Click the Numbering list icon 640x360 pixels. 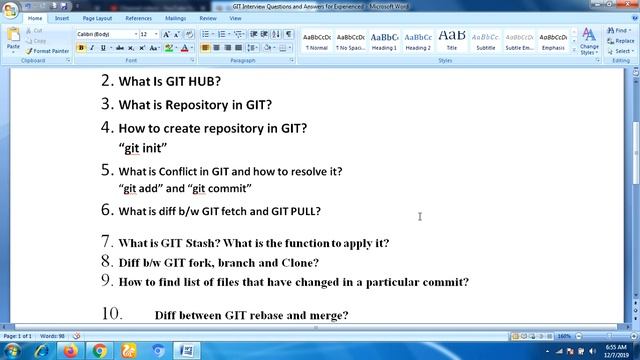[x=222, y=34]
